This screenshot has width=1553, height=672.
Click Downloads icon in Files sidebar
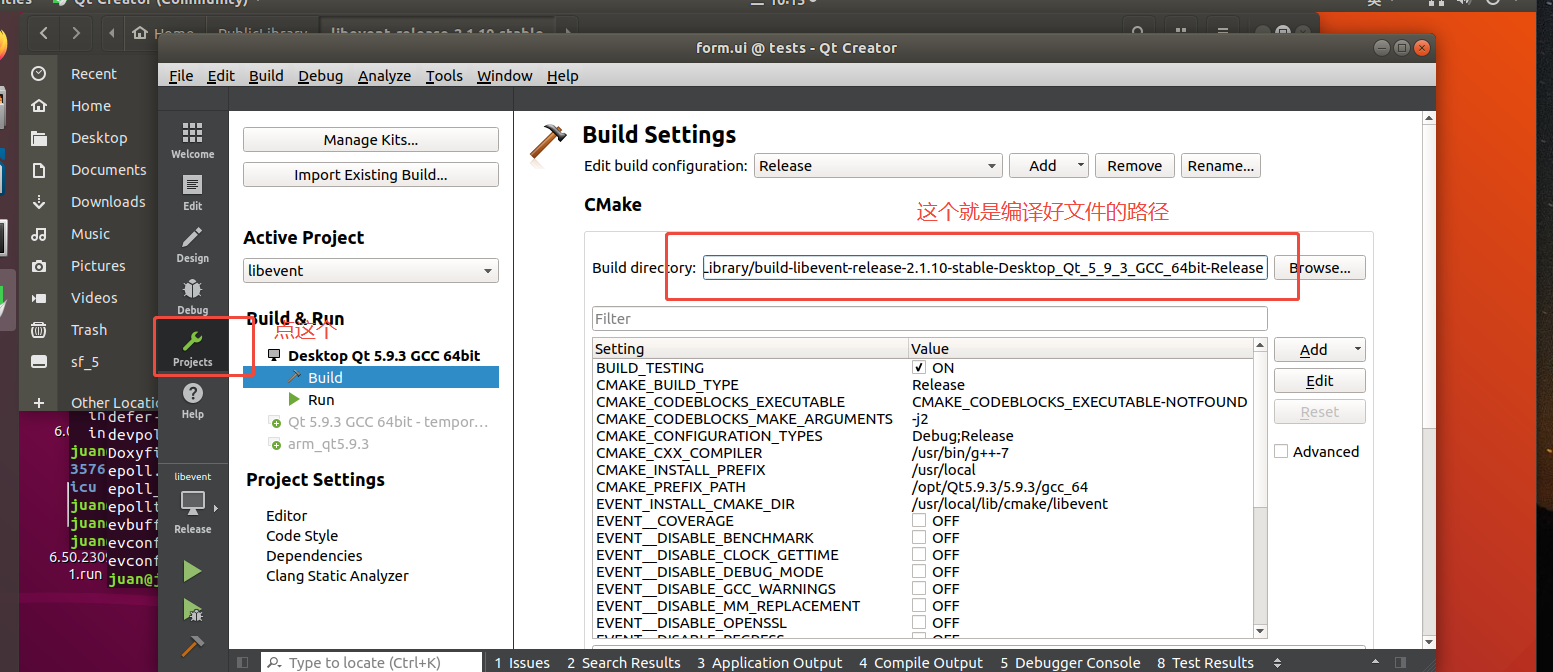[x=39, y=202]
